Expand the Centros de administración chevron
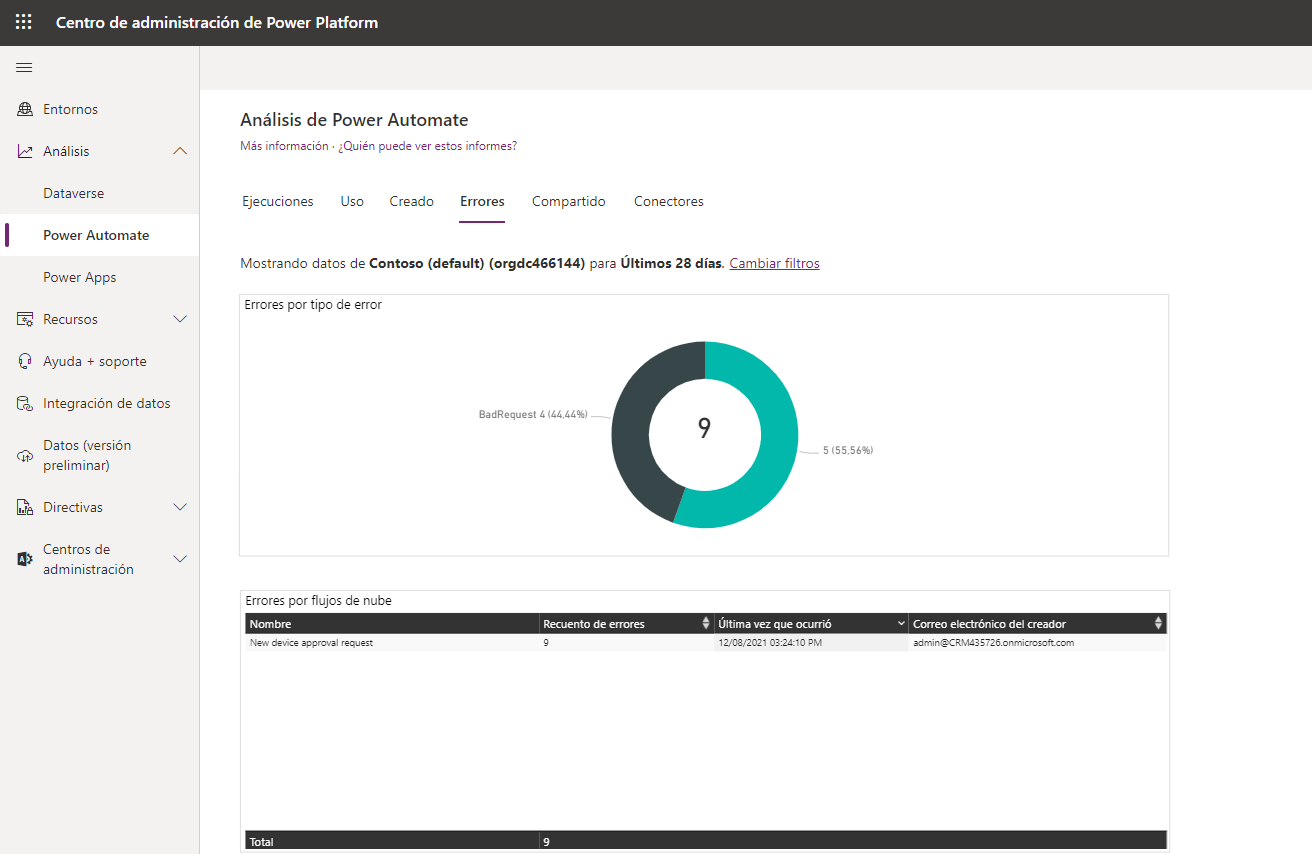 point(180,559)
